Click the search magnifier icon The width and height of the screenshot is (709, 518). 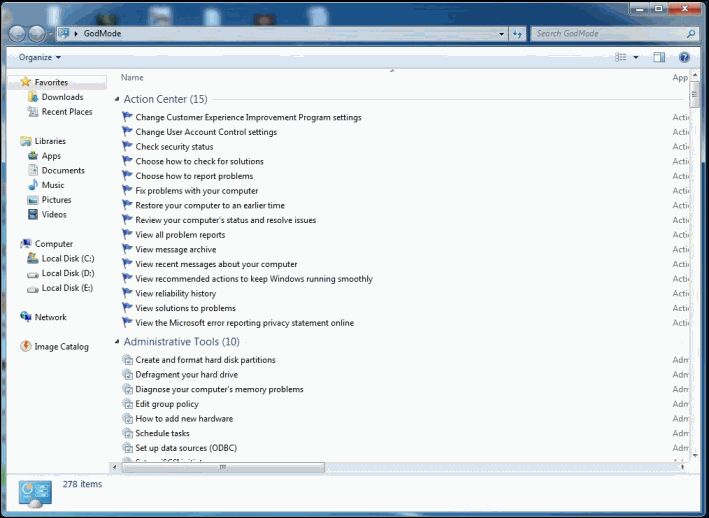[691, 33]
